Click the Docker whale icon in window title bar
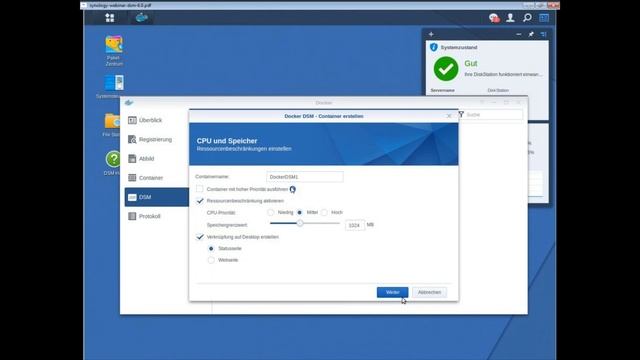The width and height of the screenshot is (640, 360). (x=129, y=102)
